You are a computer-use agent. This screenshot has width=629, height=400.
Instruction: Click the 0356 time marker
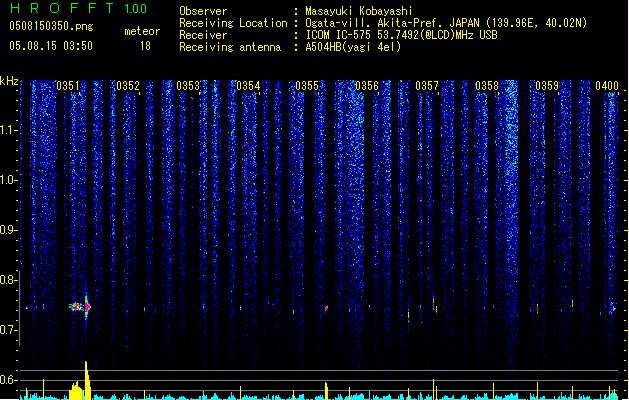pyautogui.click(x=367, y=86)
